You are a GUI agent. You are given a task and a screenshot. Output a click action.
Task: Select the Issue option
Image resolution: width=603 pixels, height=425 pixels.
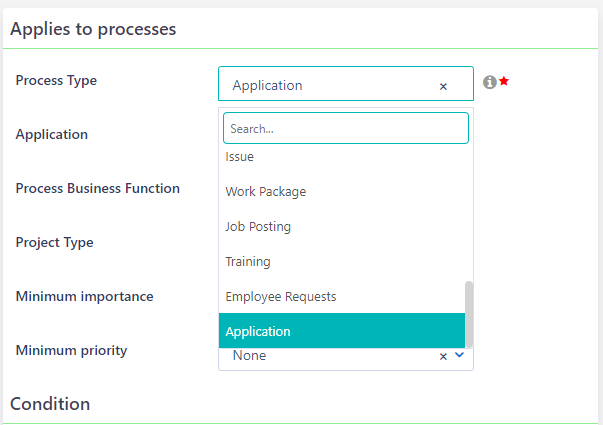pos(240,157)
